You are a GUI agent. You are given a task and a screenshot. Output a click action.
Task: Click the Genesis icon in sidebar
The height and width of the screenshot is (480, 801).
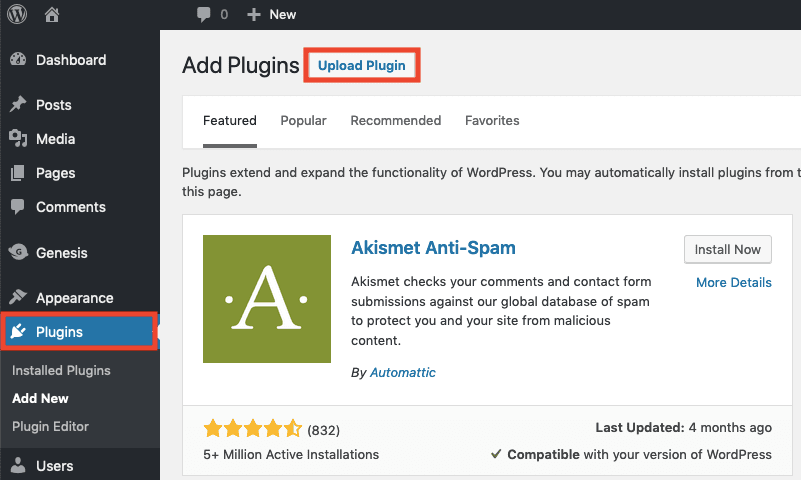[x=18, y=253]
